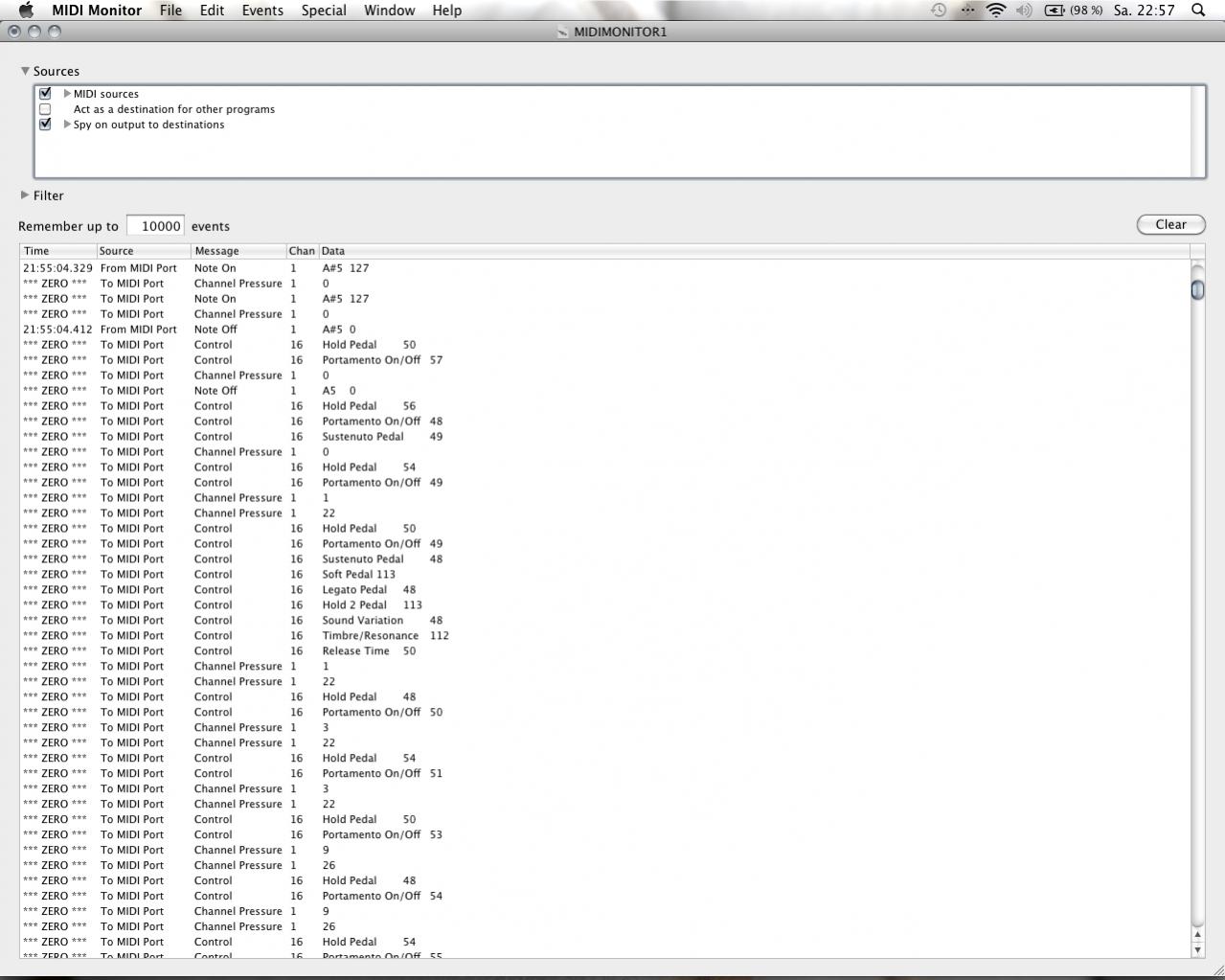
Task: Select the row with time 21:55:04.329
Action: pyautogui.click(x=605, y=268)
